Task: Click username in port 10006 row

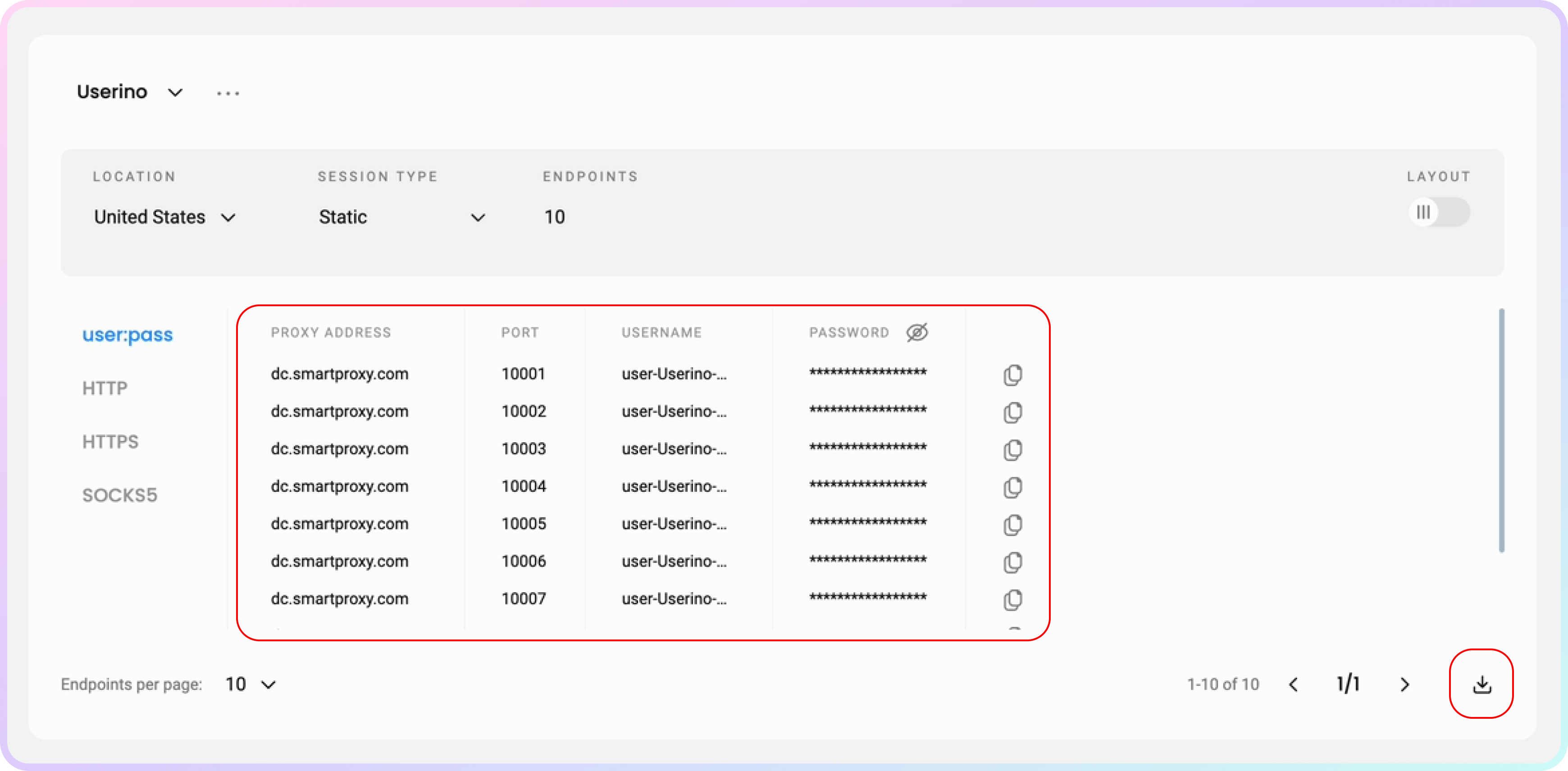Action: [674, 562]
